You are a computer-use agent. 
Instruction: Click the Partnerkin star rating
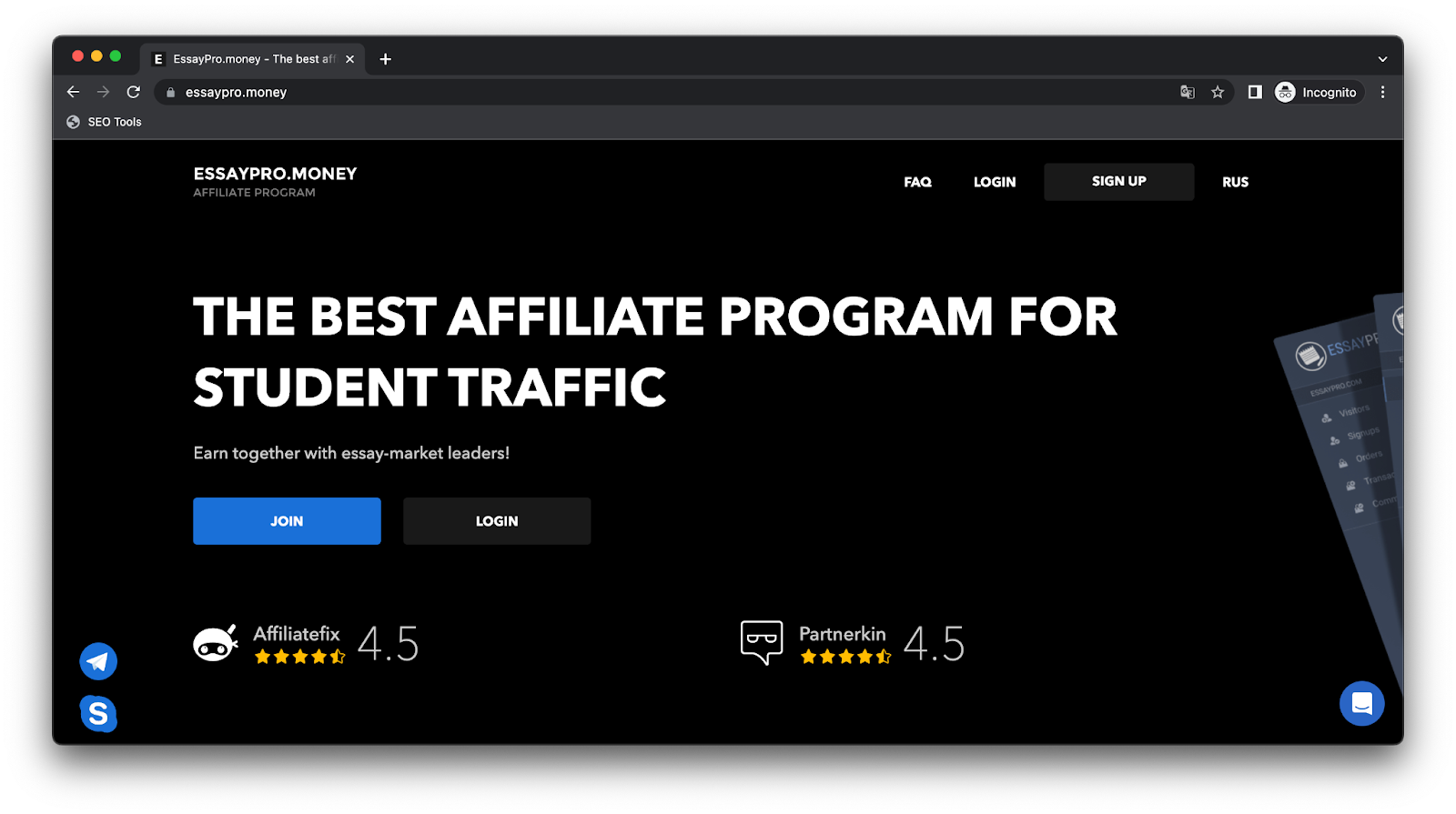click(845, 657)
